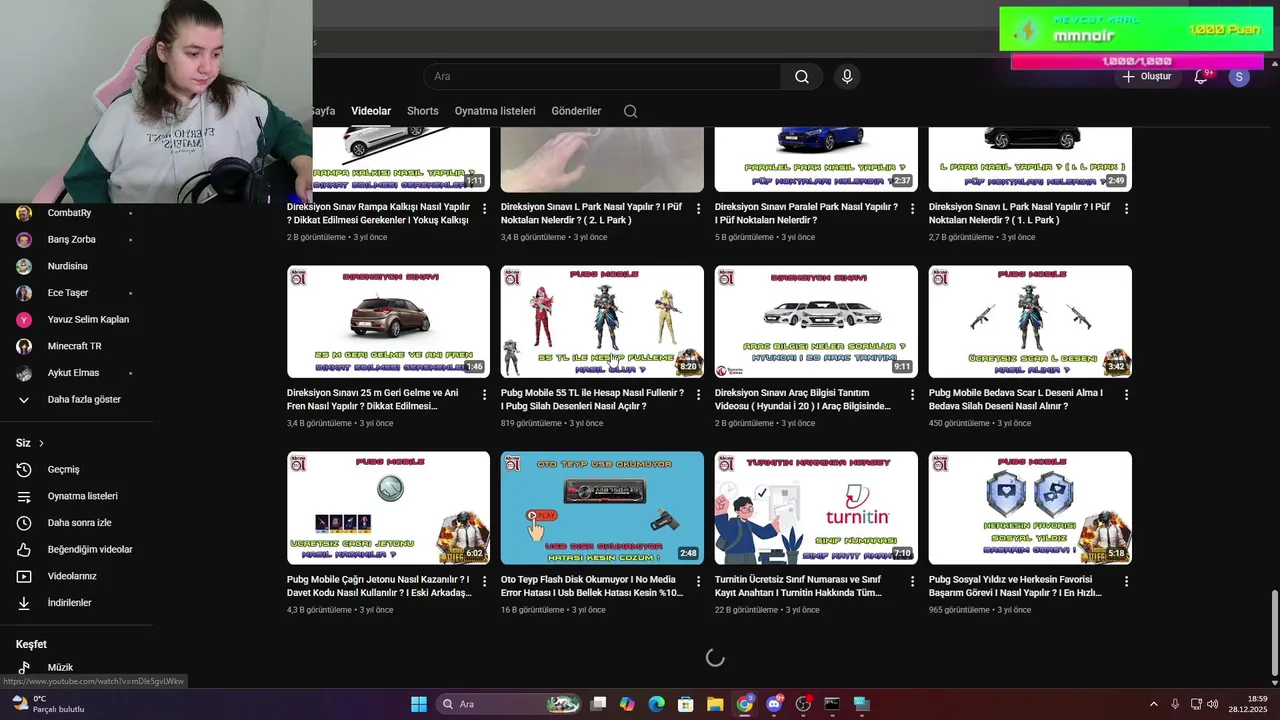Open Çağrı Jetonu video thumbnail
Image resolution: width=1280 pixels, height=720 pixels.
point(388,507)
